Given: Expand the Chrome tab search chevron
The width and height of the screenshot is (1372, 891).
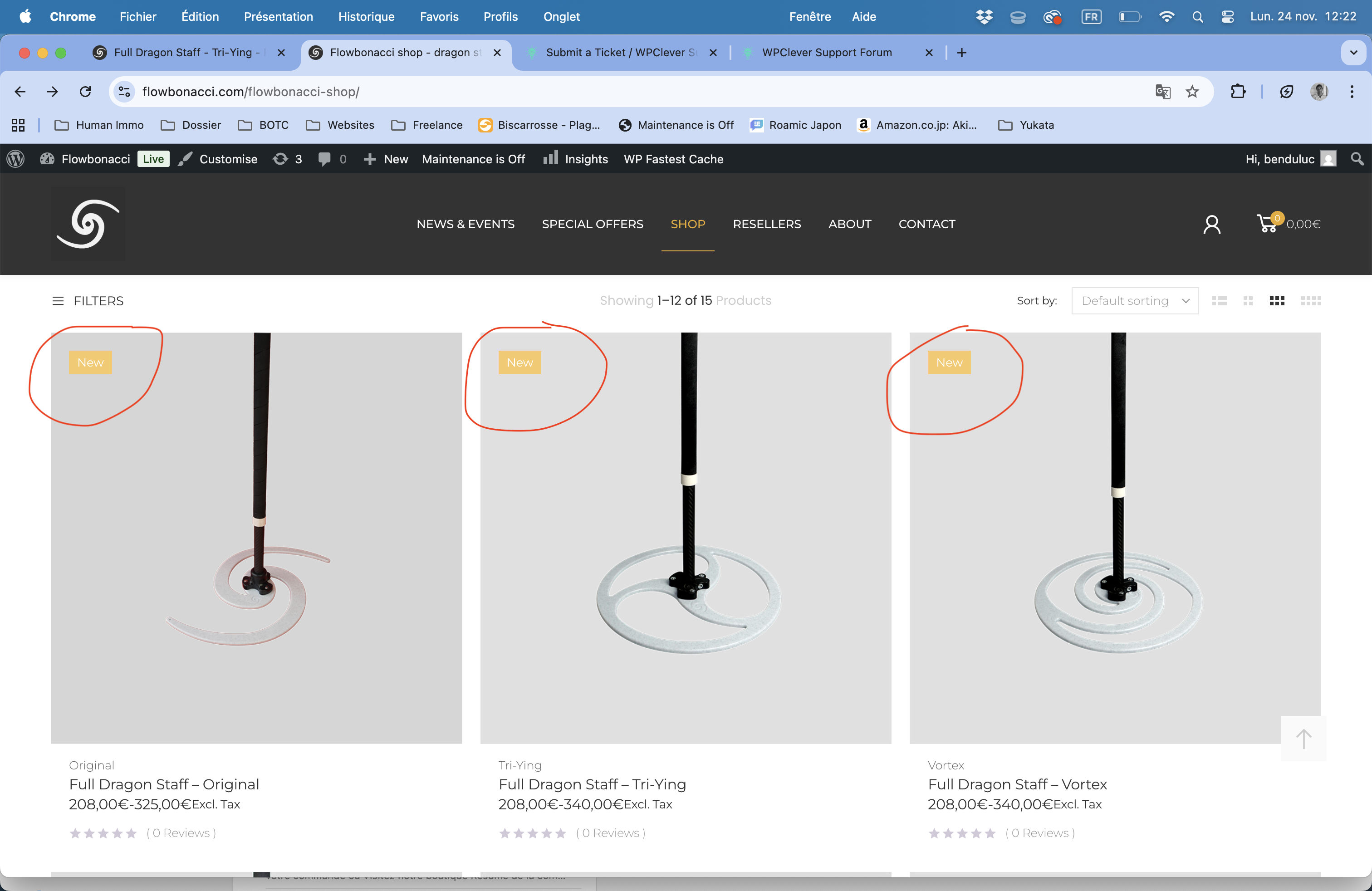Looking at the screenshot, I should click(1353, 53).
